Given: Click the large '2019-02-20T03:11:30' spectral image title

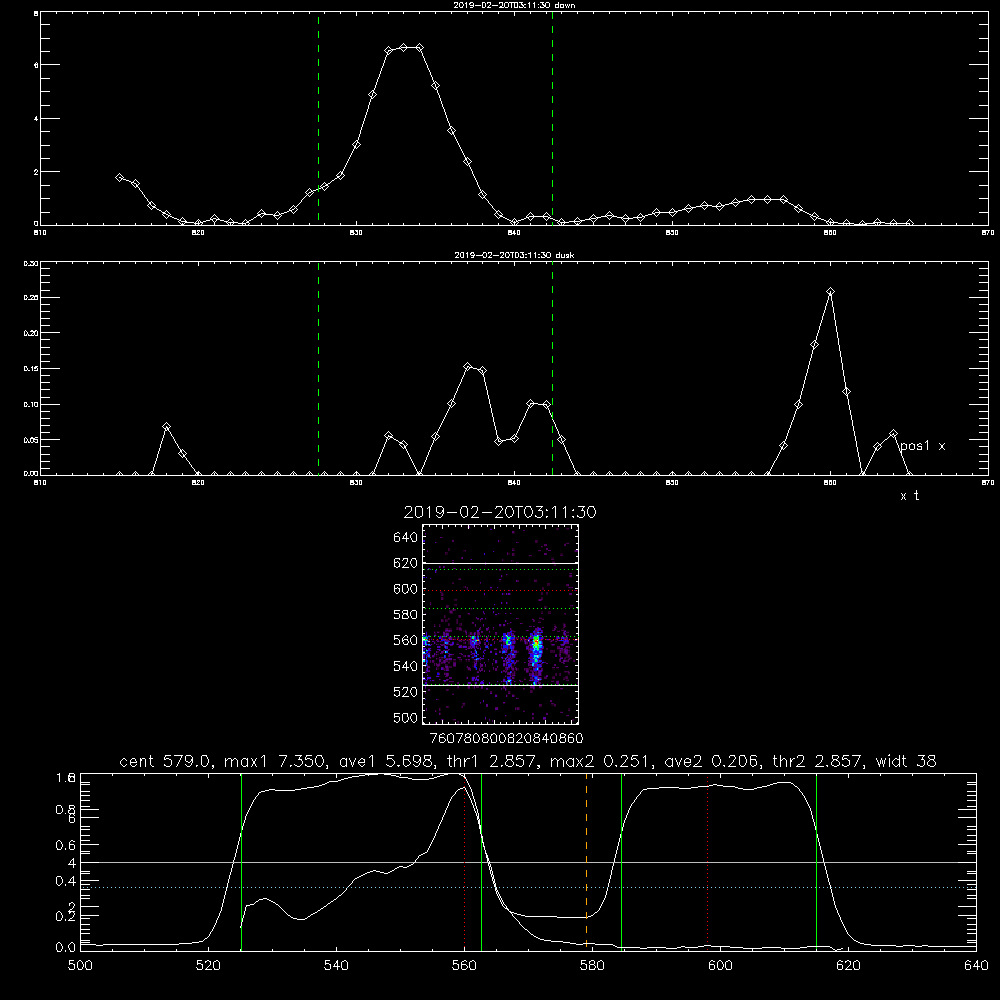Looking at the screenshot, I should pyautogui.click(x=500, y=512).
